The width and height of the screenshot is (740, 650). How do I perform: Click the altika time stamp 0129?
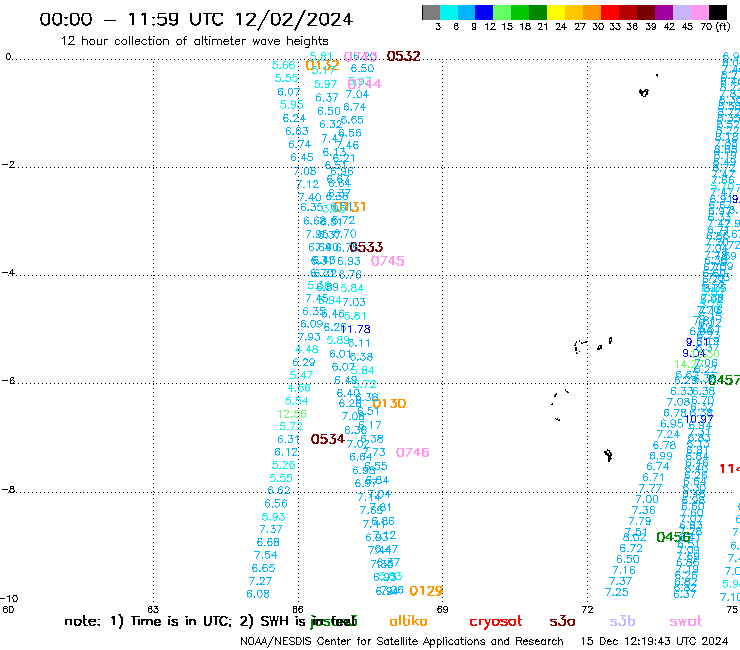[426, 591]
